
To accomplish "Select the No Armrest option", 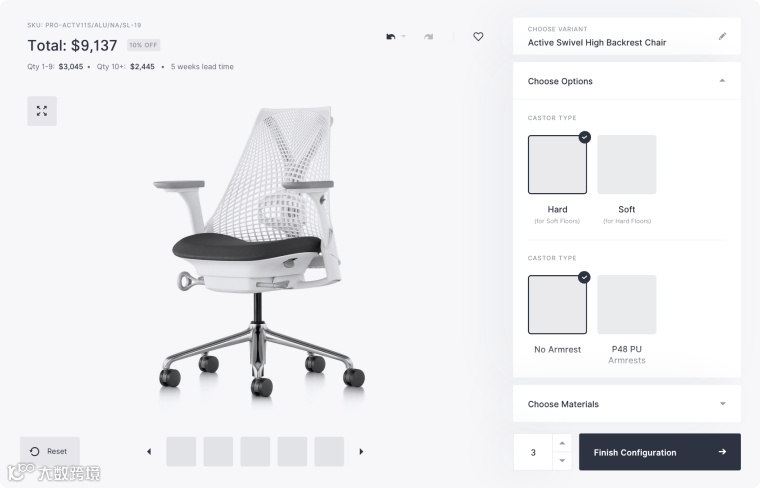I will 557,305.
